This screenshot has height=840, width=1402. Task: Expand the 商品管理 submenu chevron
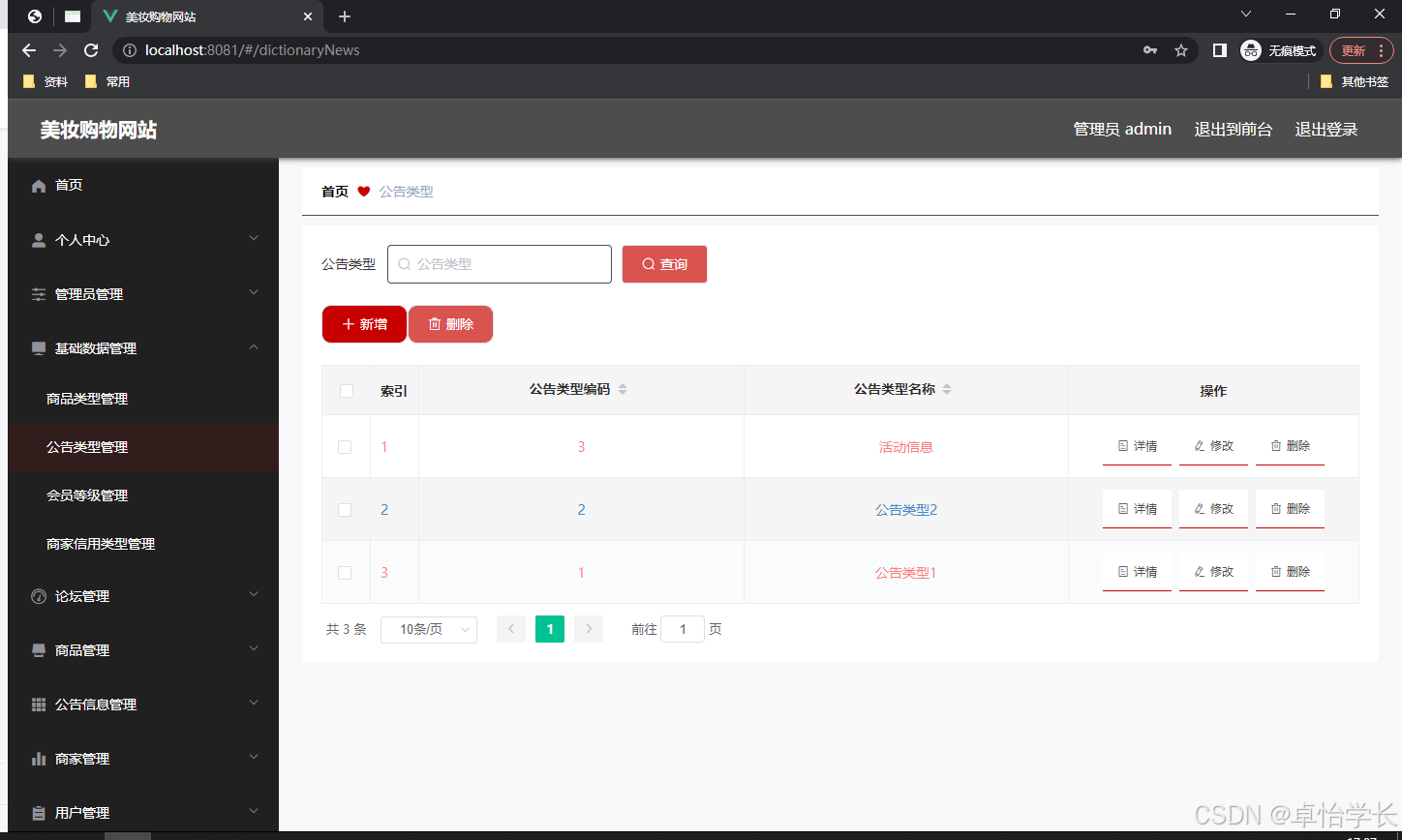pyautogui.click(x=254, y=648)
